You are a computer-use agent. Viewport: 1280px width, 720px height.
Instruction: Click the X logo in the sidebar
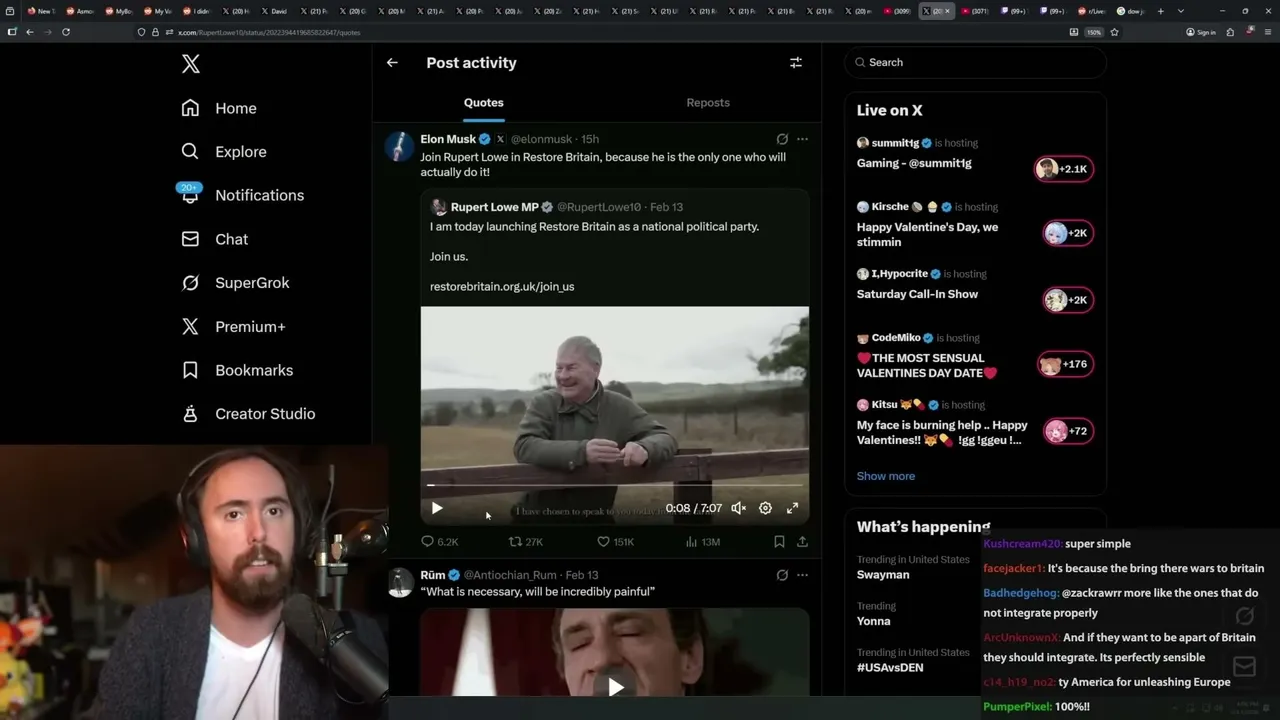point(191,65)
